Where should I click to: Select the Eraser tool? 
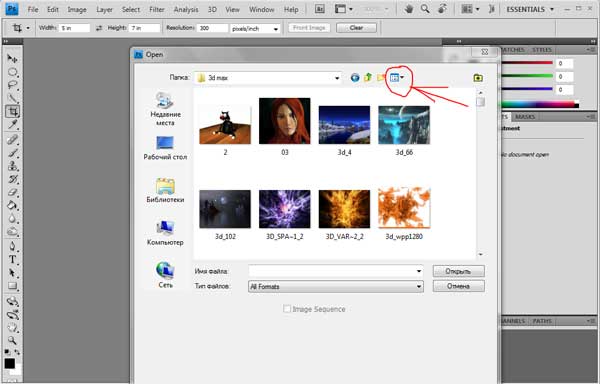(x=12, y=192)
